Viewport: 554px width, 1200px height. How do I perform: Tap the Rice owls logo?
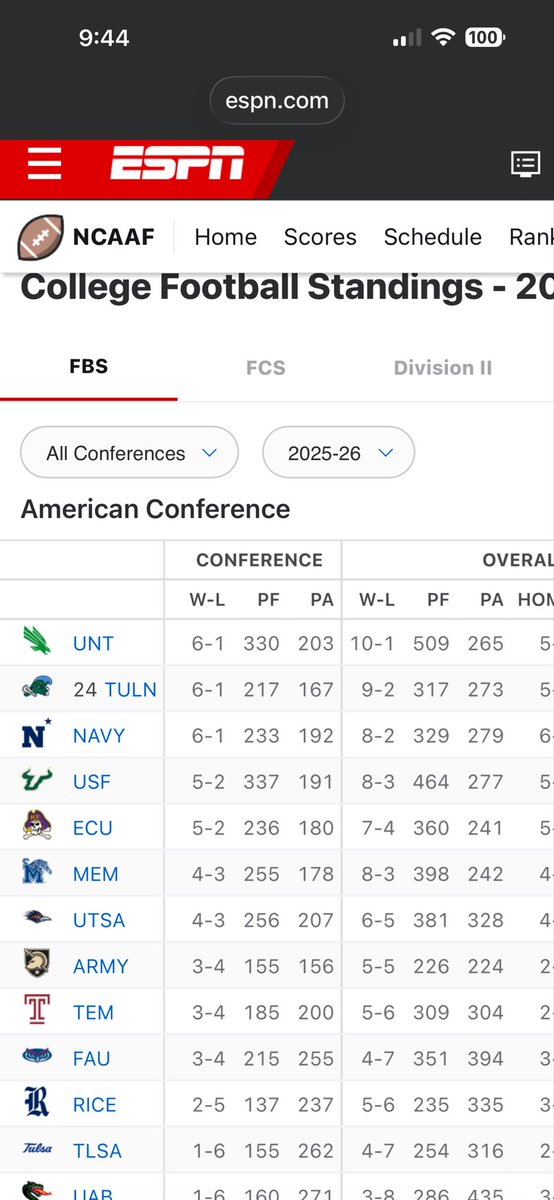point(37,1103)
